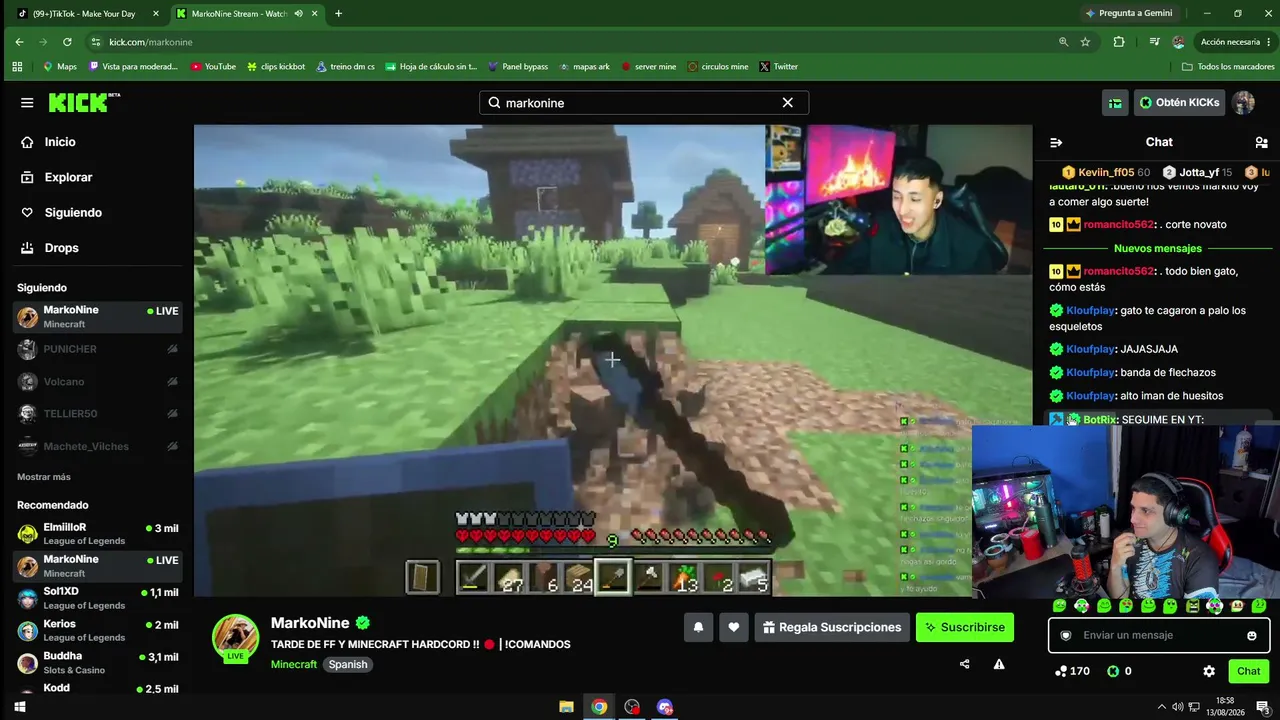Image resolution: width=1280 pixels, height=720 pixels.
Task: Clear the markonine search with X
Action: 787,103
